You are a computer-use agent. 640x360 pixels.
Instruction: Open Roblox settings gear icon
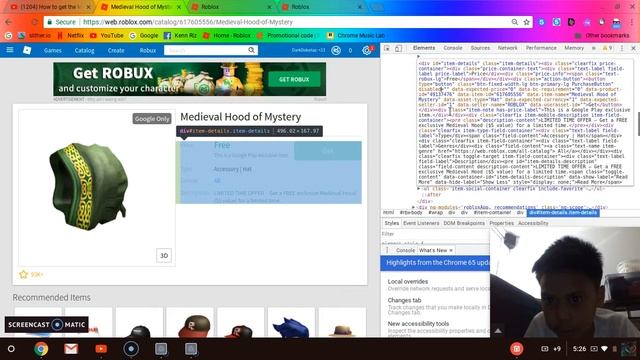(x=367, y=50)
